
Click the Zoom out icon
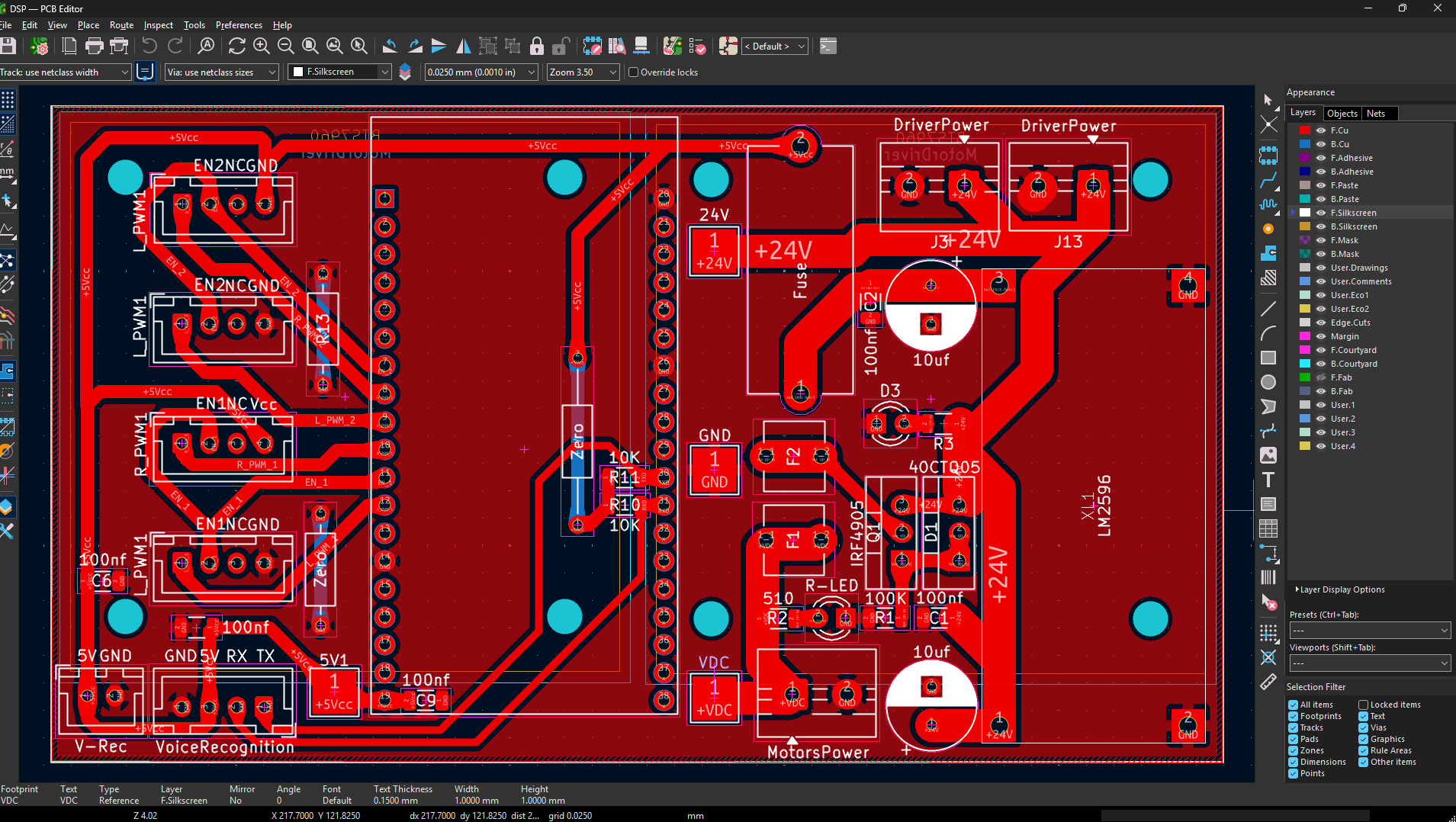pos(286,46)
